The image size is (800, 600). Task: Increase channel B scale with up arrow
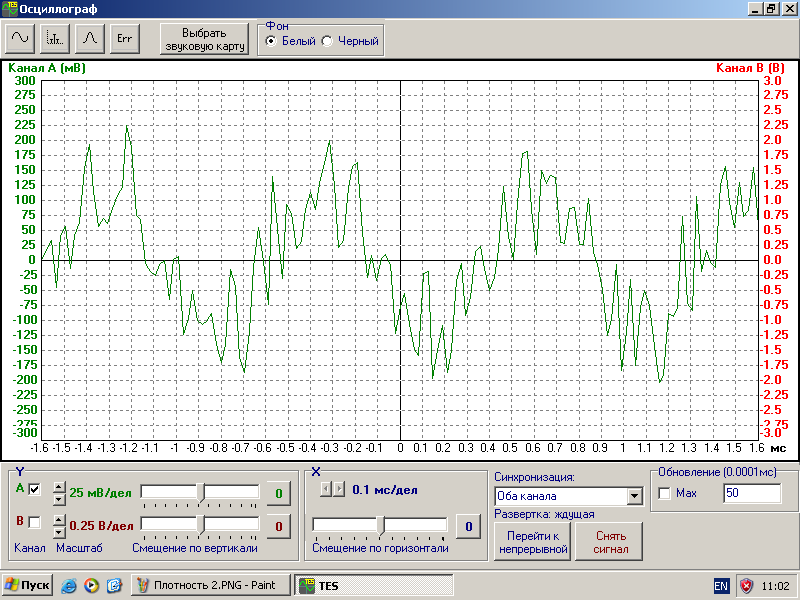click(x=59, y=520)
